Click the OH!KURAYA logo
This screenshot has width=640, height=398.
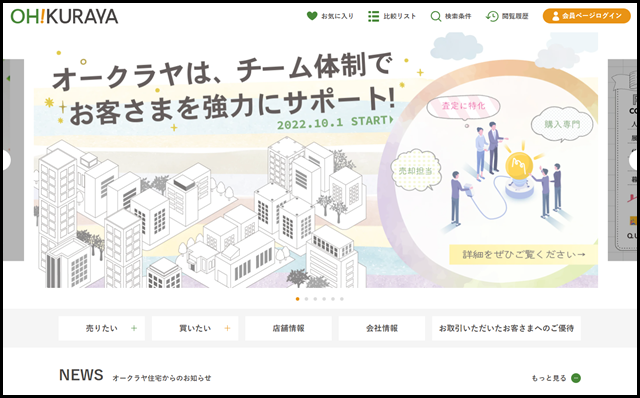tap(64, 16)
